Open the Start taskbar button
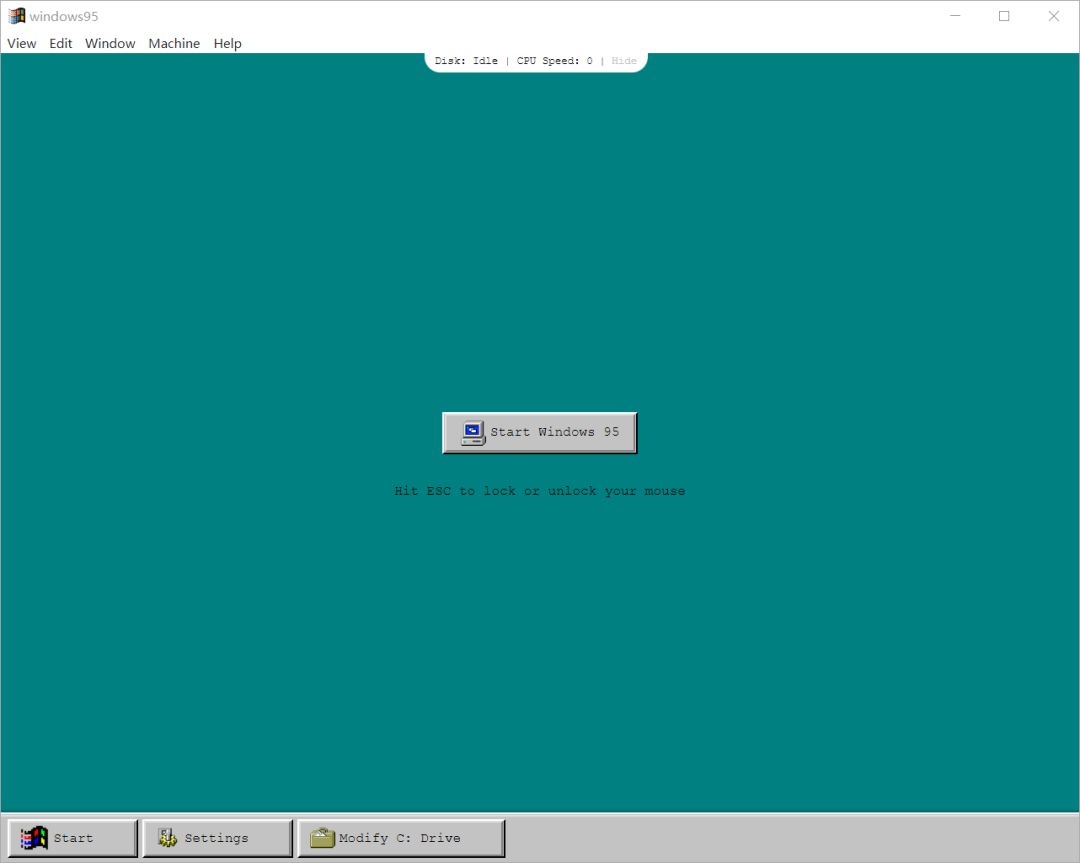 pyautogui.click(x=72, y=837)
